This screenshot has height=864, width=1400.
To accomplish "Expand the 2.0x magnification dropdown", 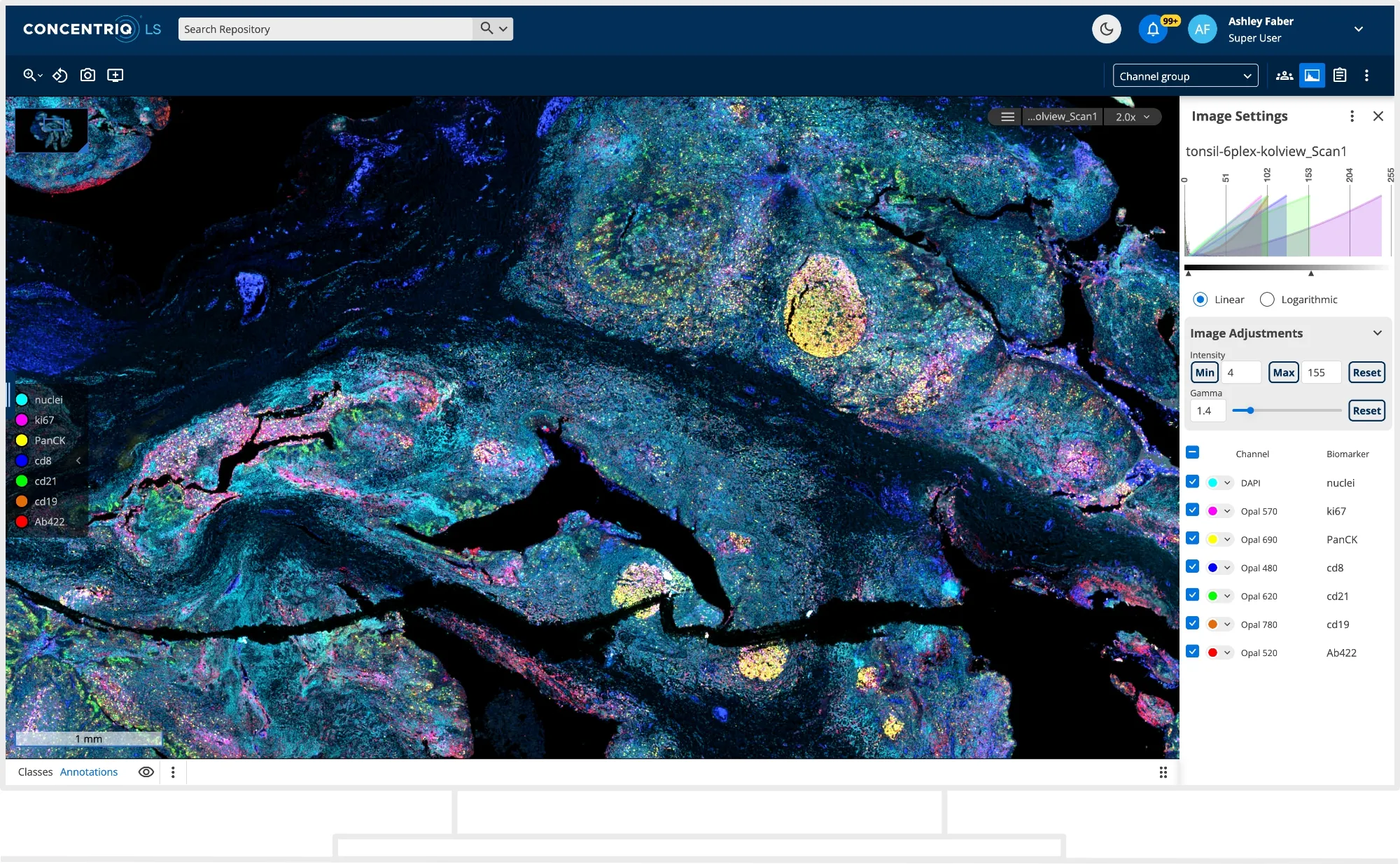I will (x=1133, y=117).
